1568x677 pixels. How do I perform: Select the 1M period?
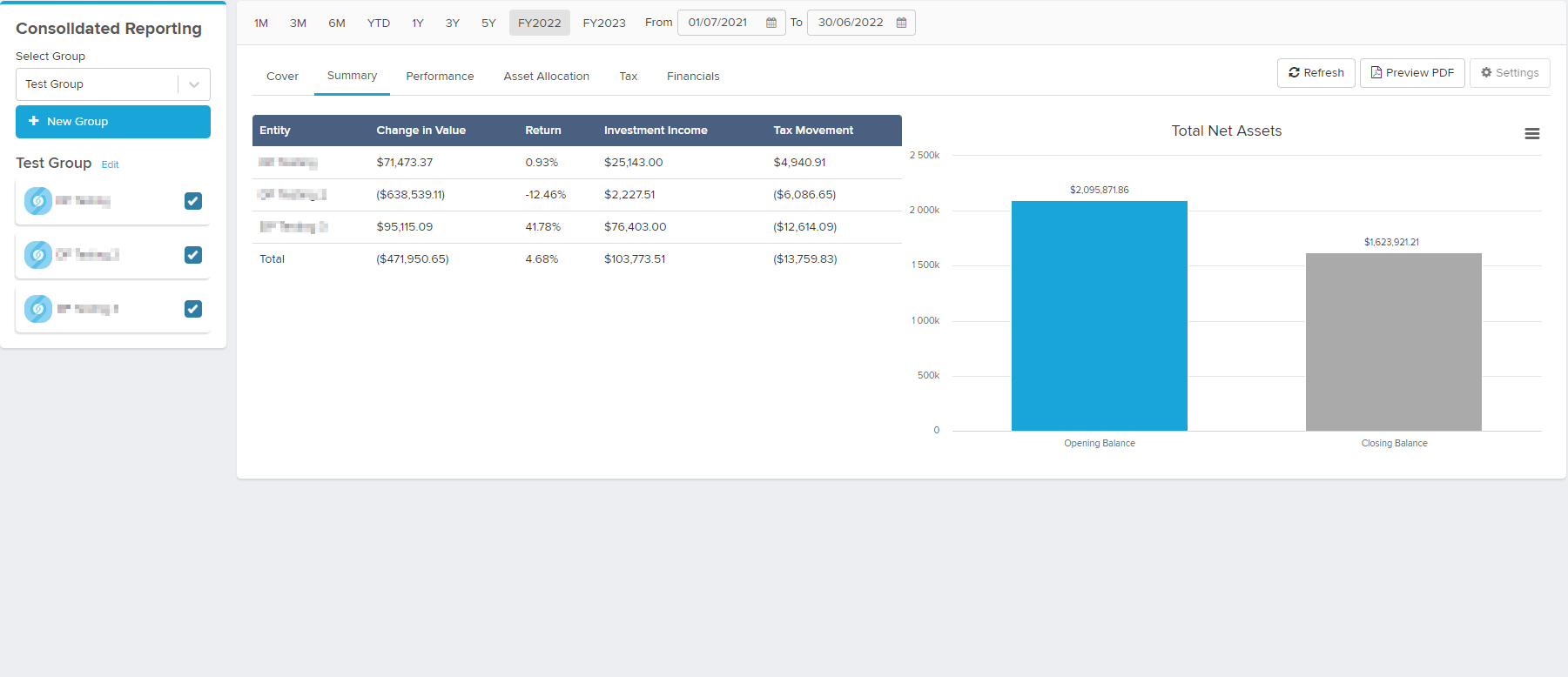(x=261, y=23)
